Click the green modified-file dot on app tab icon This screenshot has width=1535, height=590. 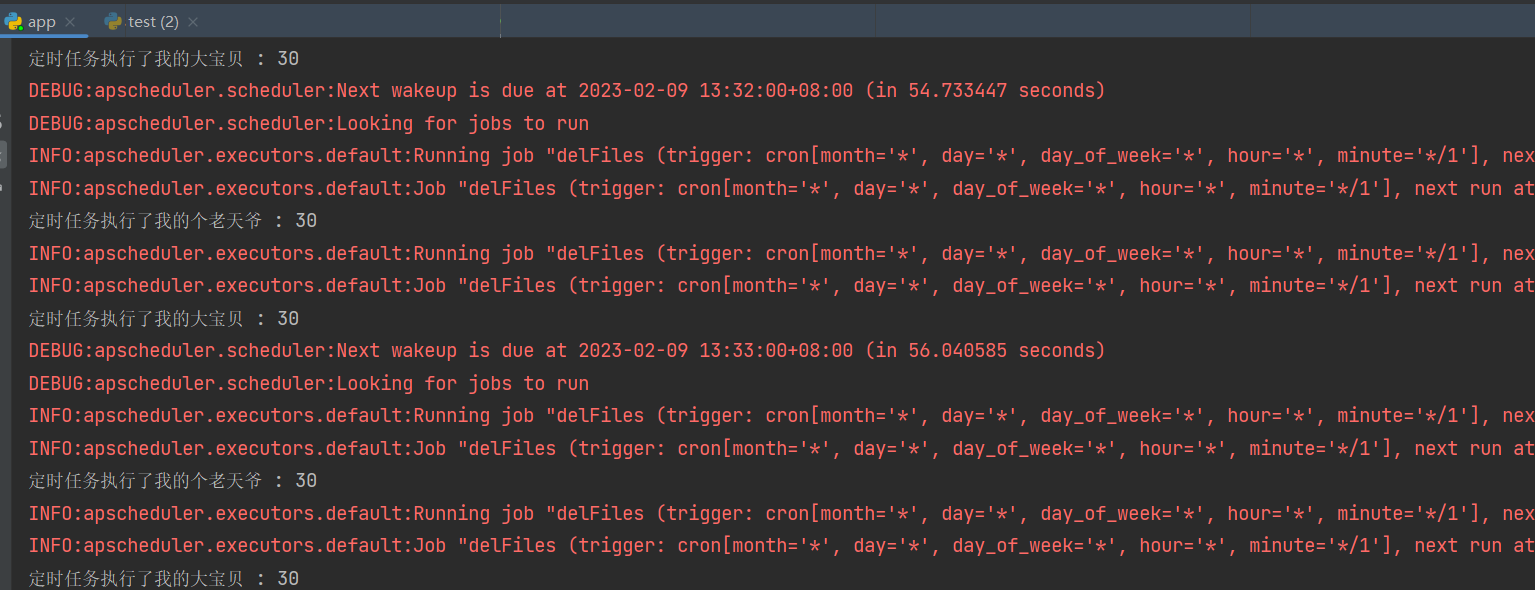click(x=21, y=27)
